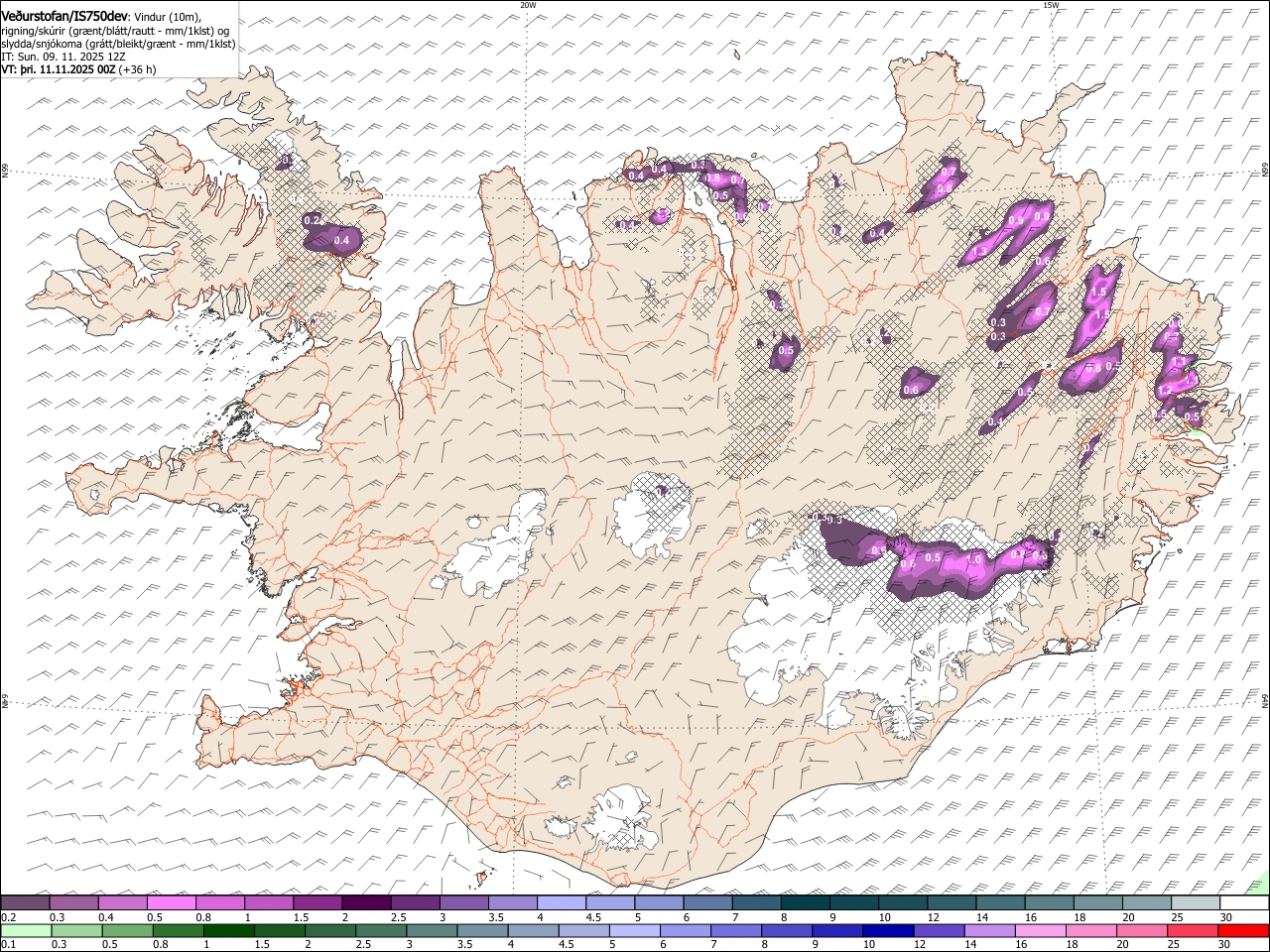This screenshot has width=1270, height=952.
Task: Select light pink bottom-row swatch starting at 16
Action: [1039, 930]
